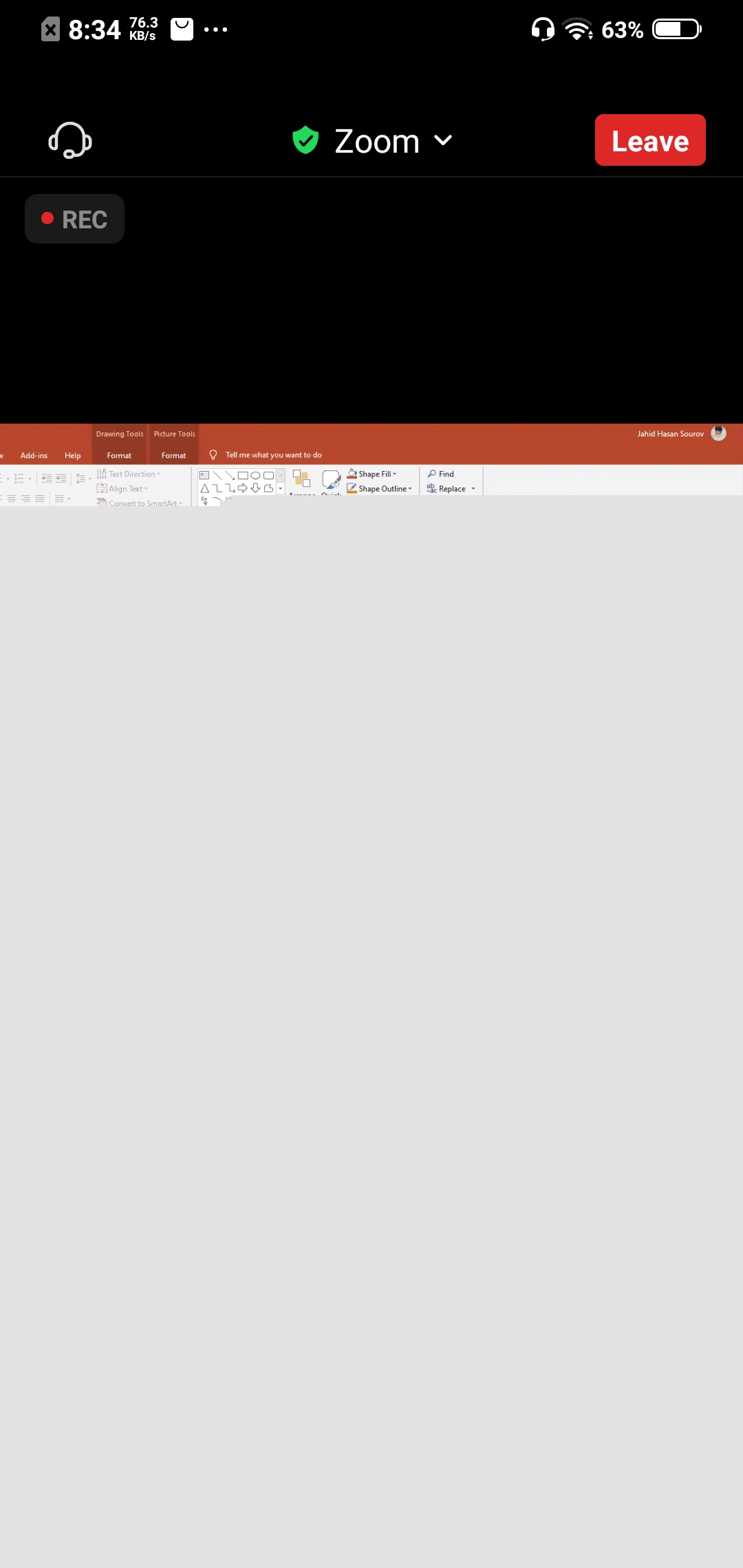Screen dimensions: 743x1568
Task: Tap the shopping bag notification icon
Action: [x=182, y=29]
